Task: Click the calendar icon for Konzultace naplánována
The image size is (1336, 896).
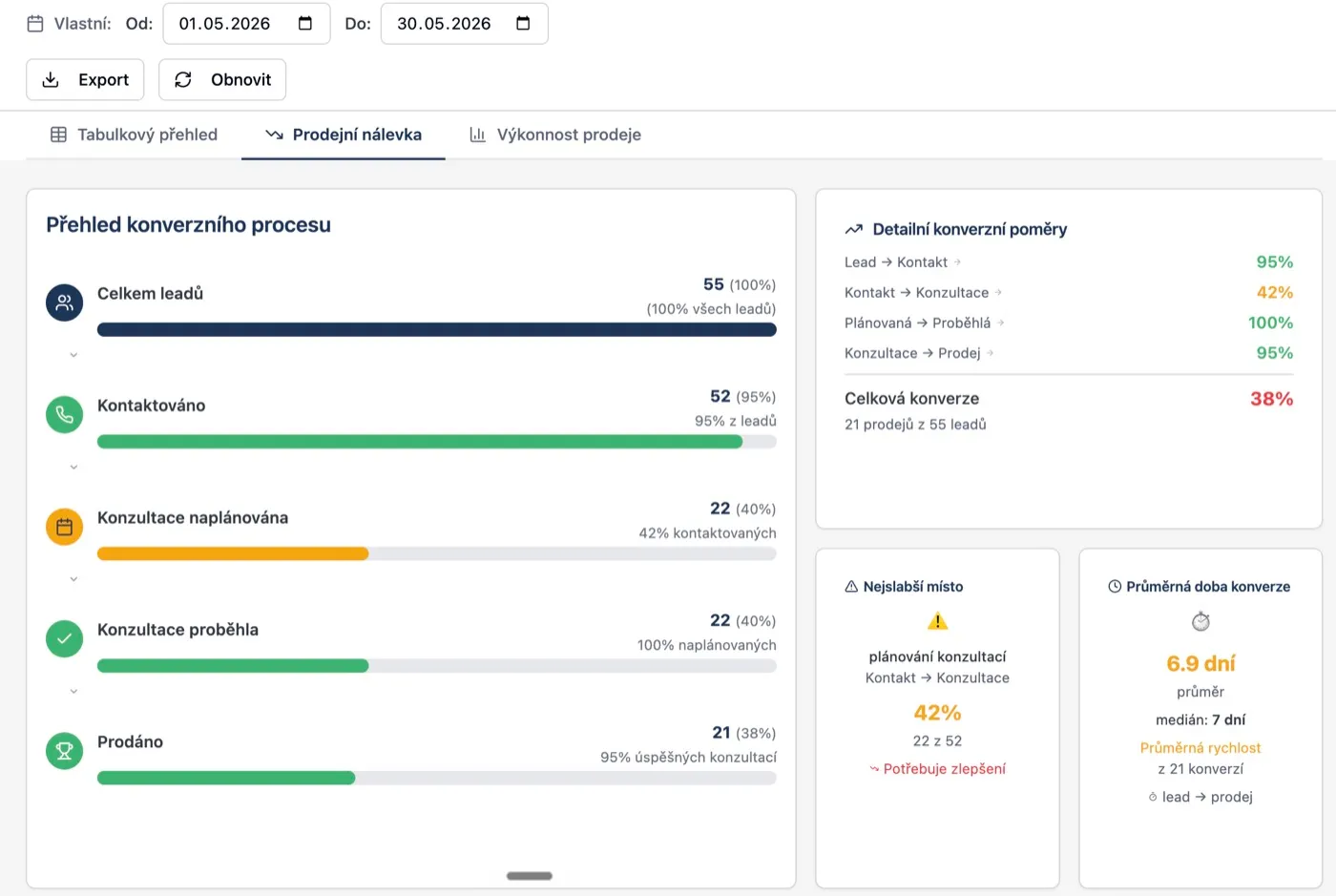Action: coord(65,527)
